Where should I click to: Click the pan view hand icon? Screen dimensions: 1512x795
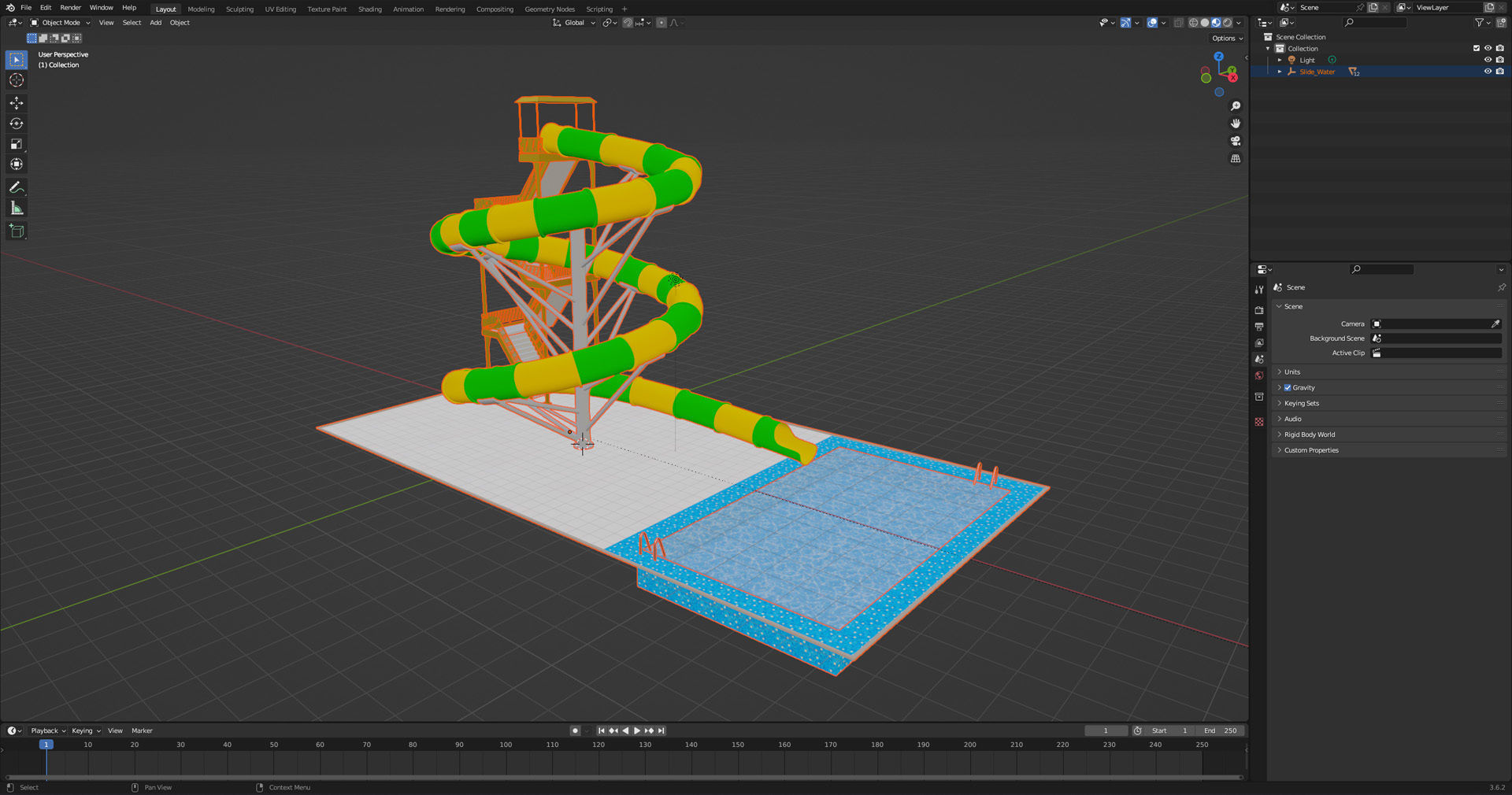point(1236,124)
